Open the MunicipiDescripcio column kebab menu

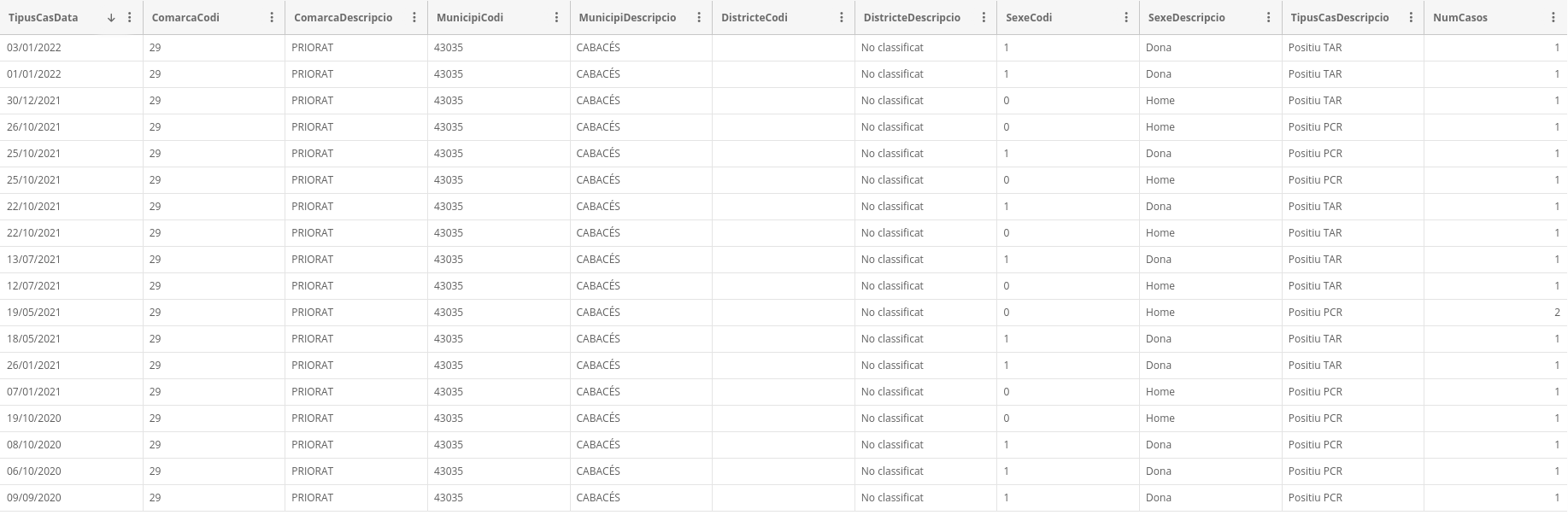pos(699,17)
